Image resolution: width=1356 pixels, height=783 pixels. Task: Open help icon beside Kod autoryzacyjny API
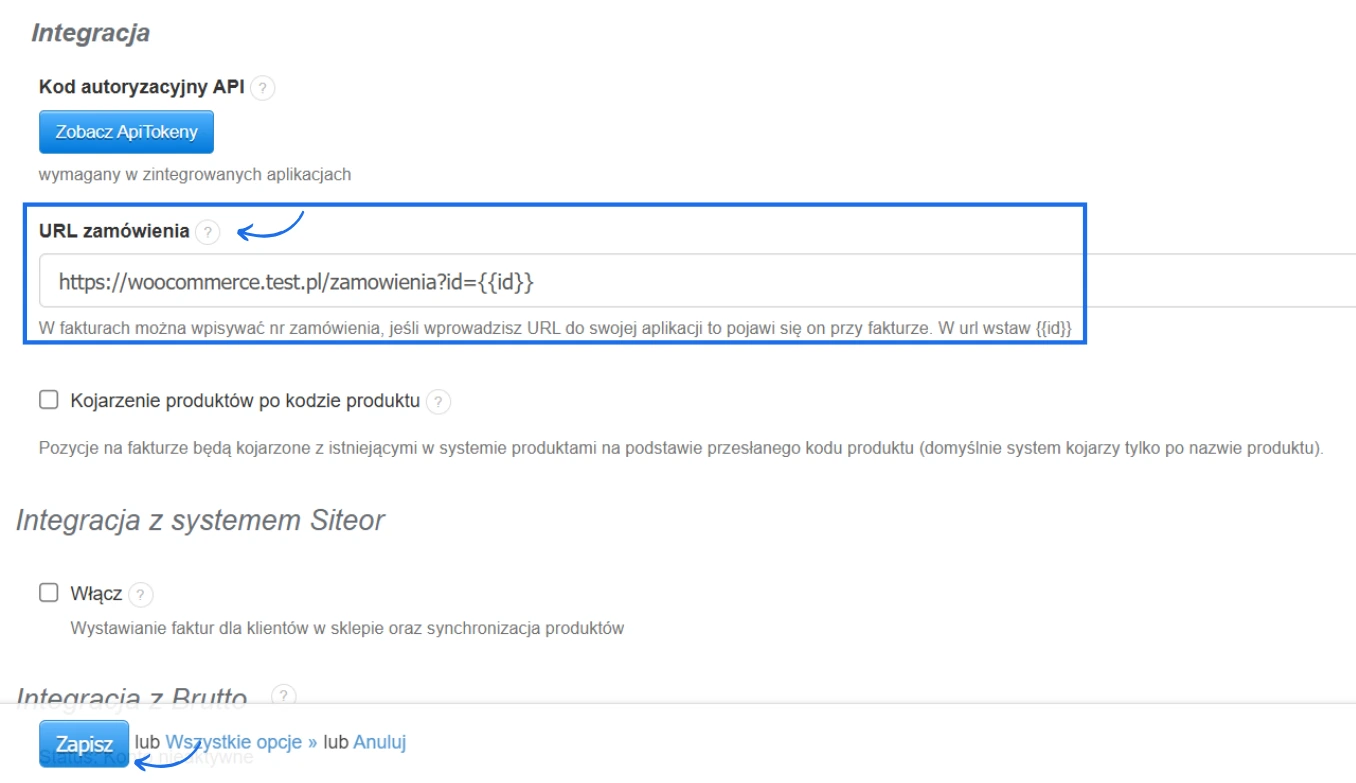click(x=262, y=88)
